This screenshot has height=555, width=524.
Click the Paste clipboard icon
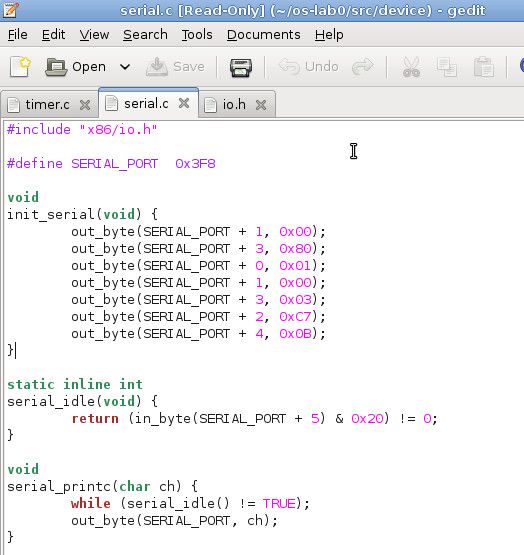483,67
